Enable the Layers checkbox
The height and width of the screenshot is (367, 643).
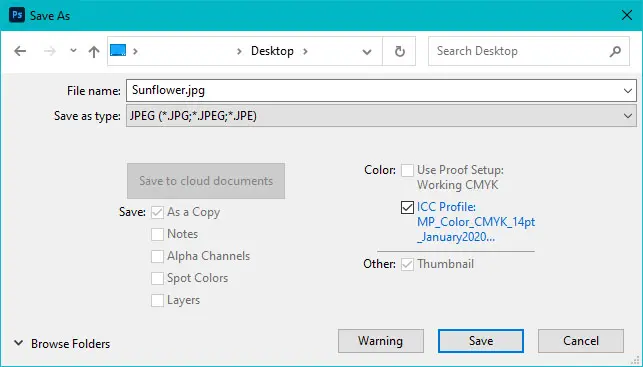point(157,301)
